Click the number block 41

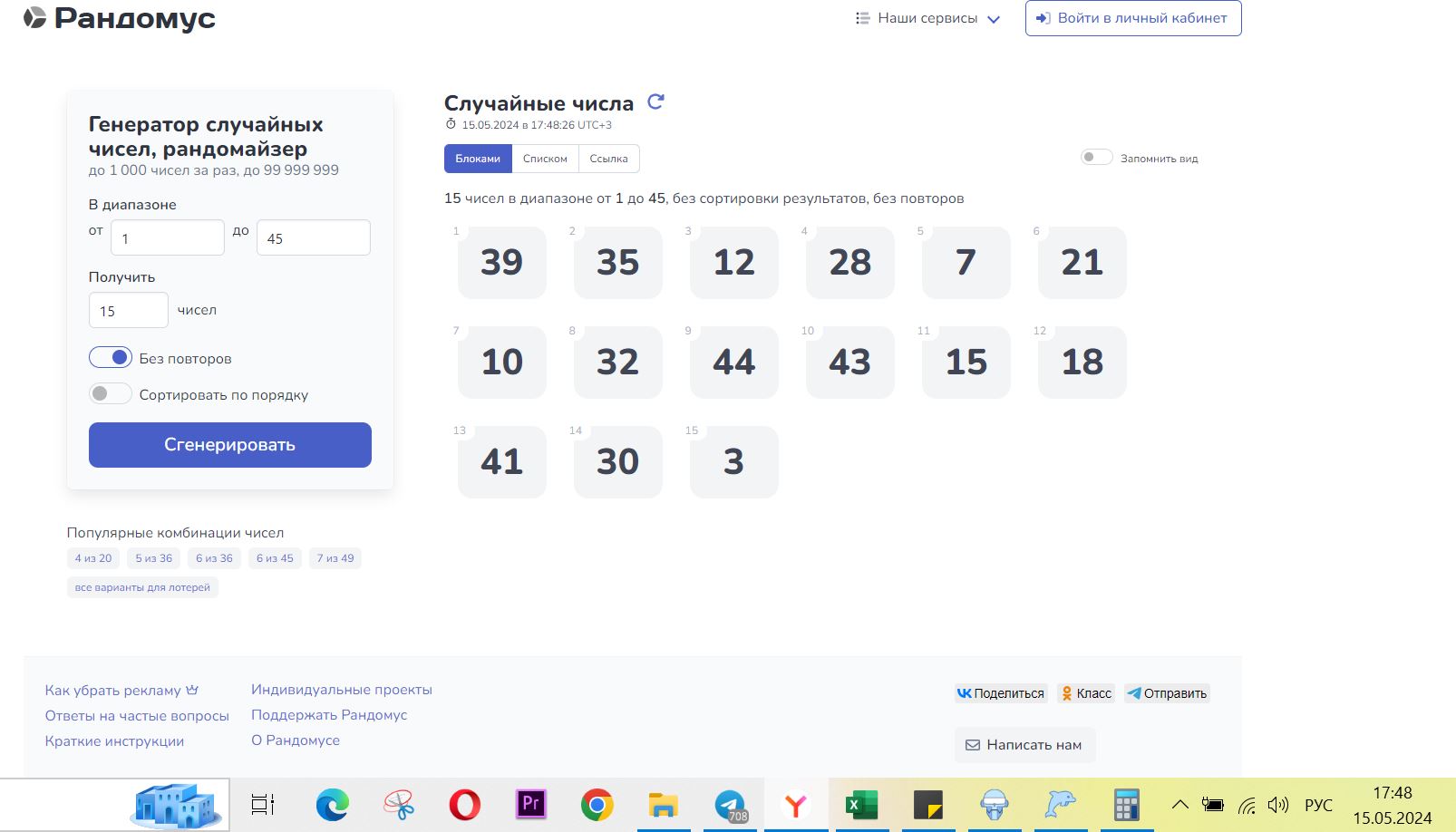(x=502, y=462)
